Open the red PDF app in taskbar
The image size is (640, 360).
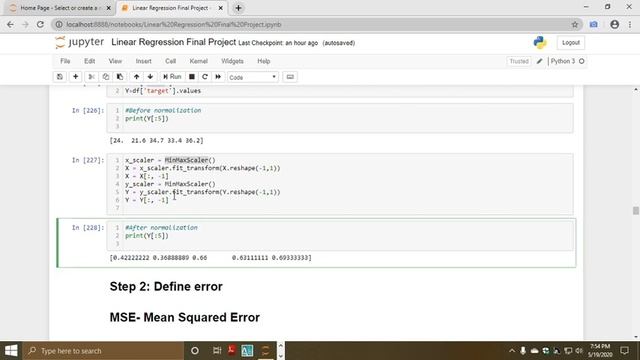[x=231, y=350]
